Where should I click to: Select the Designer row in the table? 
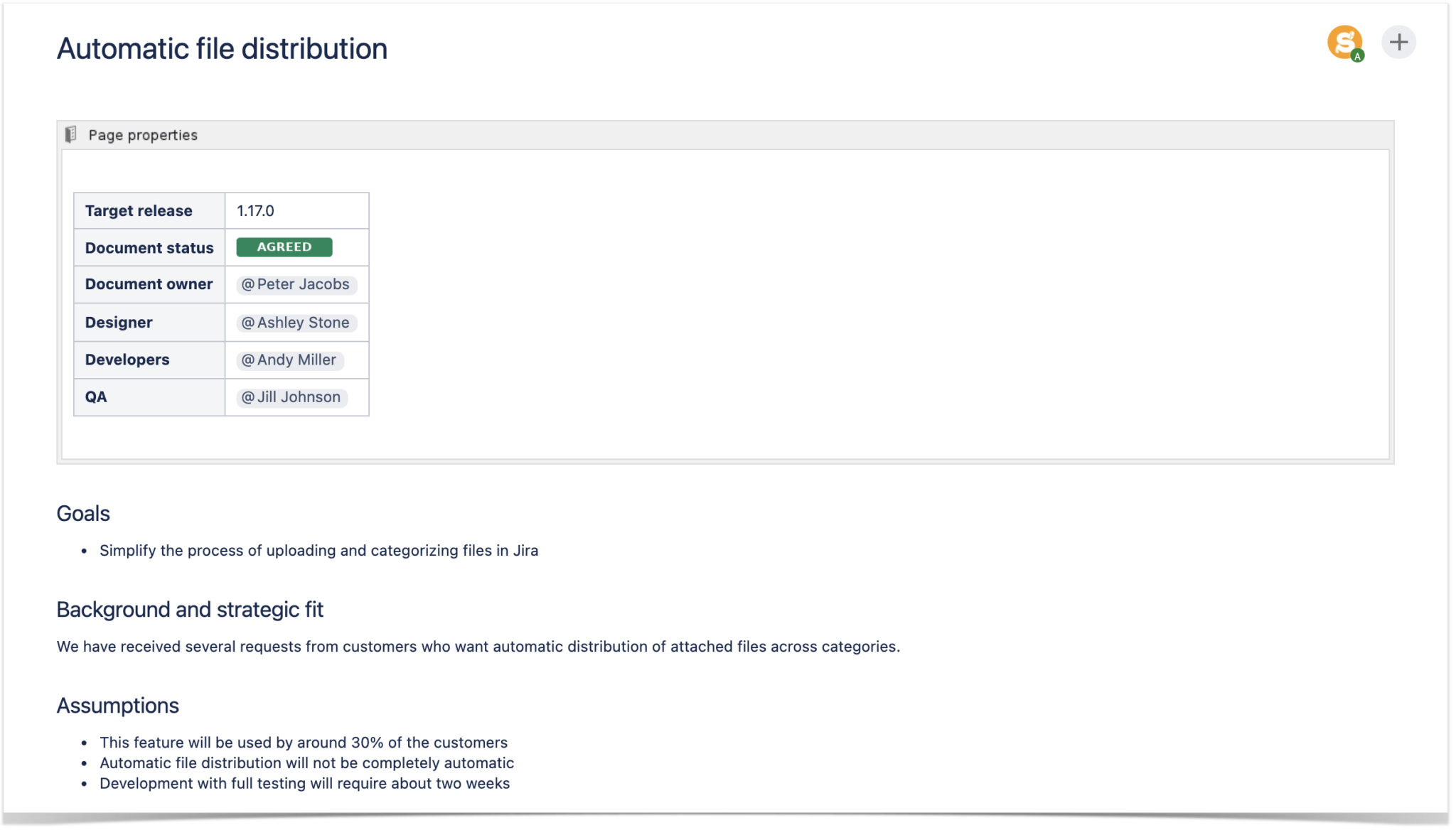click(118, 322)
